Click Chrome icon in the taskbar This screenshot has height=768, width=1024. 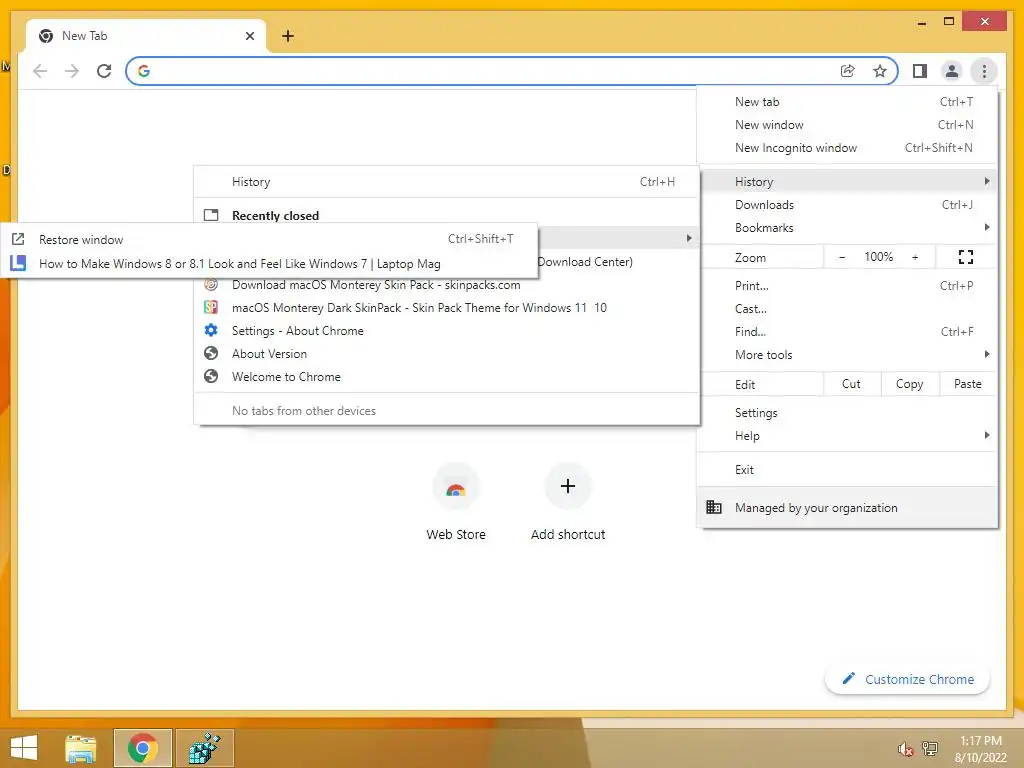point(142,748)
